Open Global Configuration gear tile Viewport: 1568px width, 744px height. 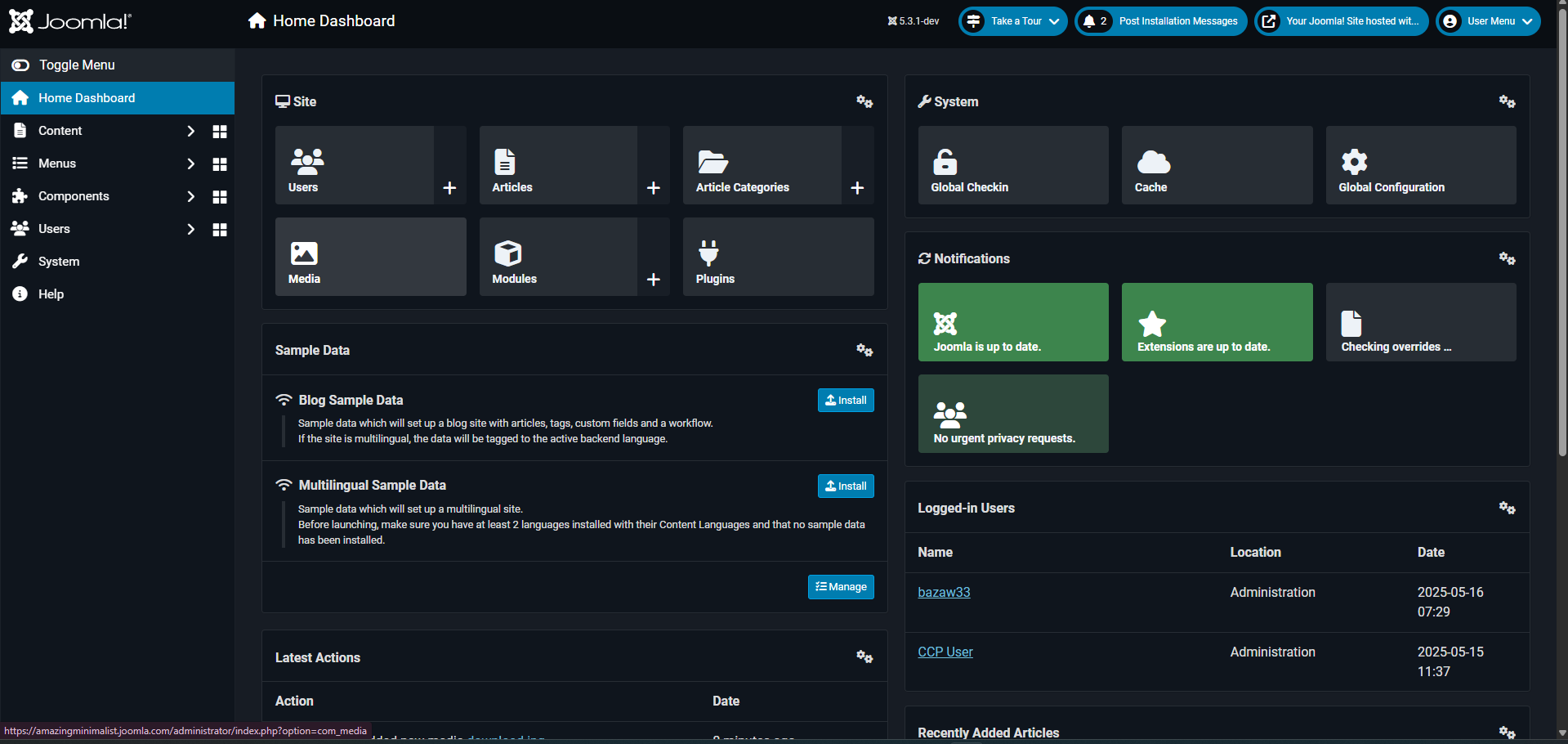tap(1420, 165)
